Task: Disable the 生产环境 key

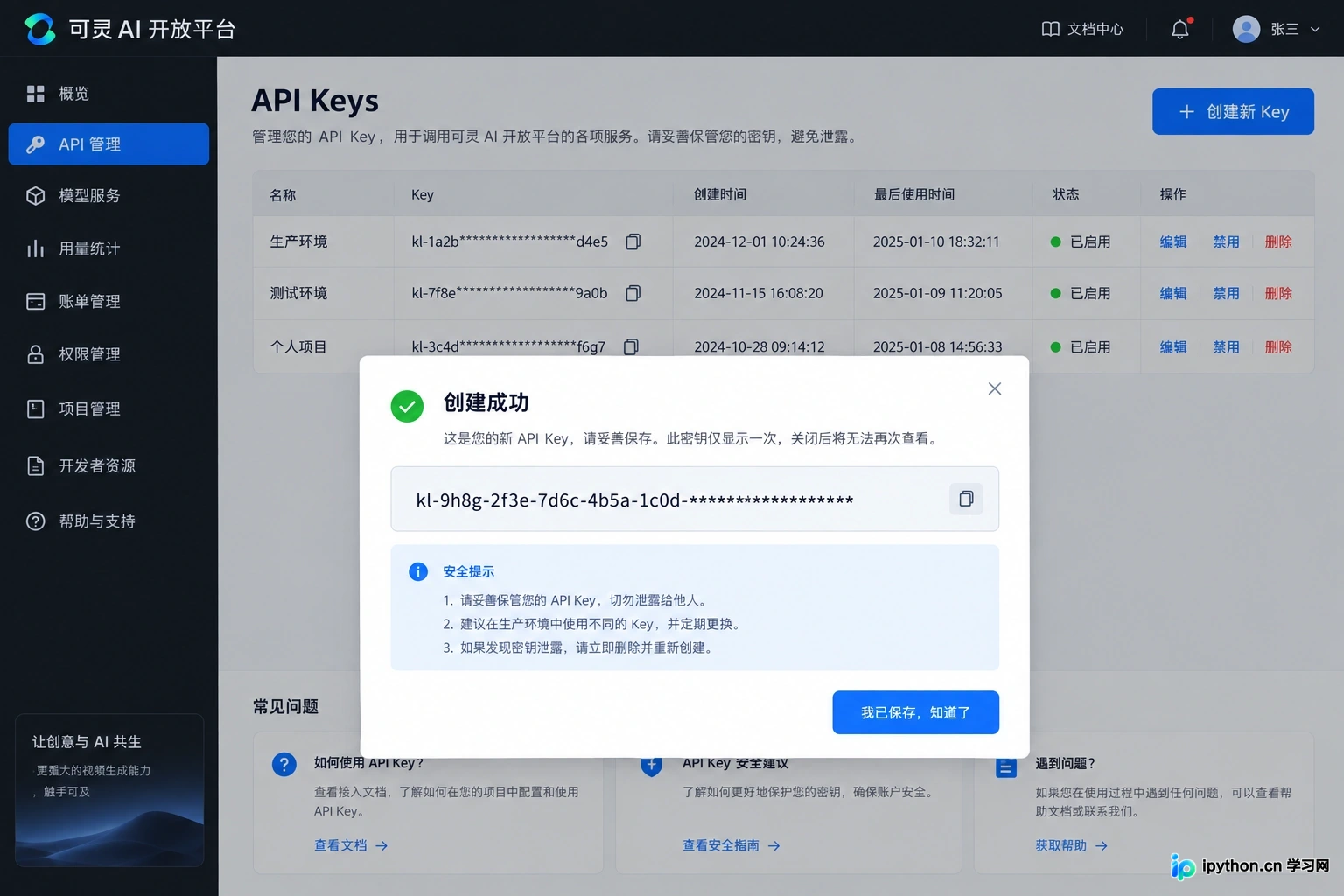Action: pyautogui.click(x=1226, y=241)
